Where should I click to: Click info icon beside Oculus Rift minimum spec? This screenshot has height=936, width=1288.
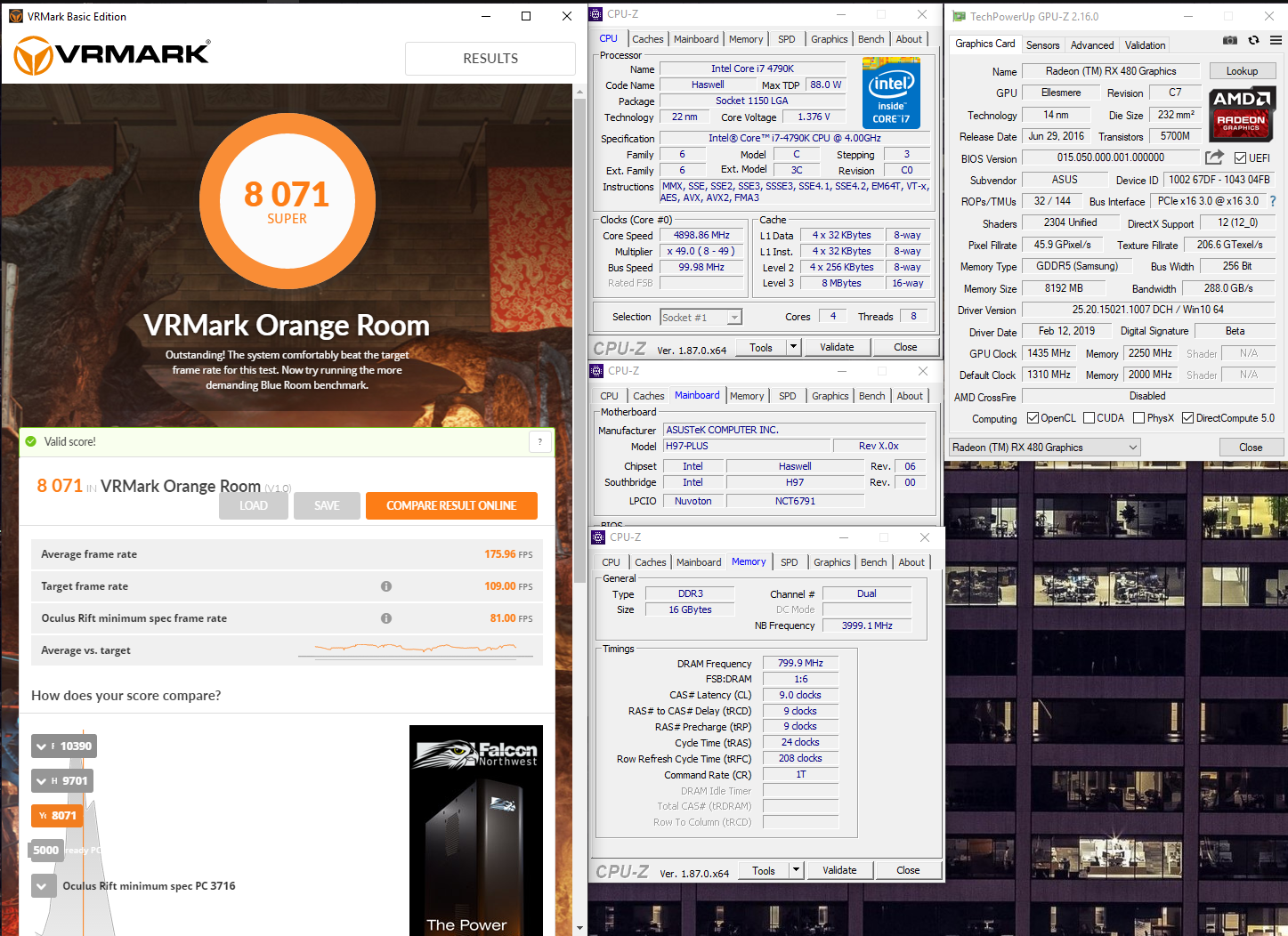[x=386, y=618]
